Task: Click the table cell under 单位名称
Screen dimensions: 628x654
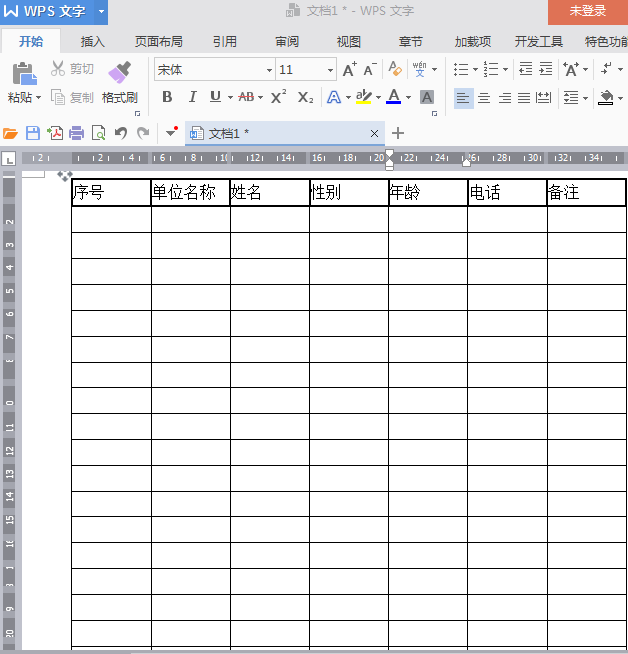Action: (x=190, y=219)
